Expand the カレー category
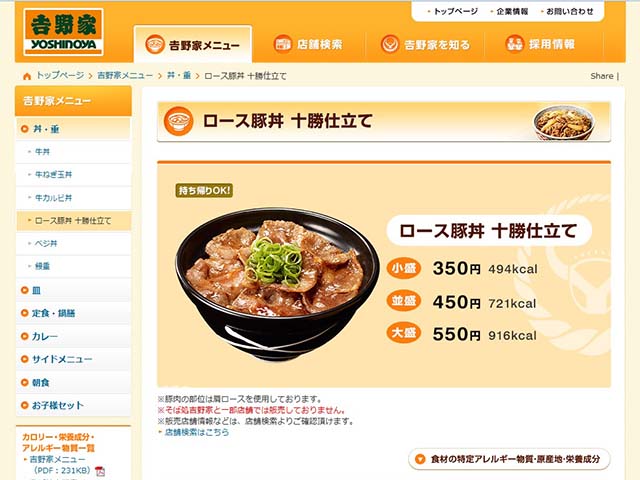The height and width of the screenshot is (480, 640). click(73, 336)
